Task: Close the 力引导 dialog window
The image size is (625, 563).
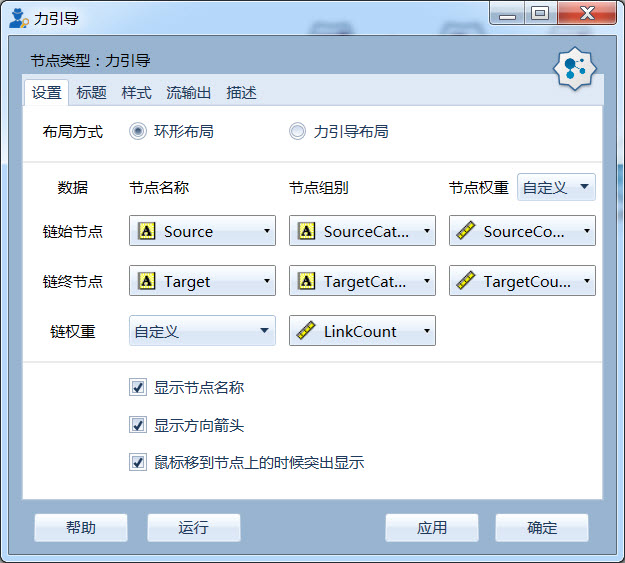Action: [587, 14]
